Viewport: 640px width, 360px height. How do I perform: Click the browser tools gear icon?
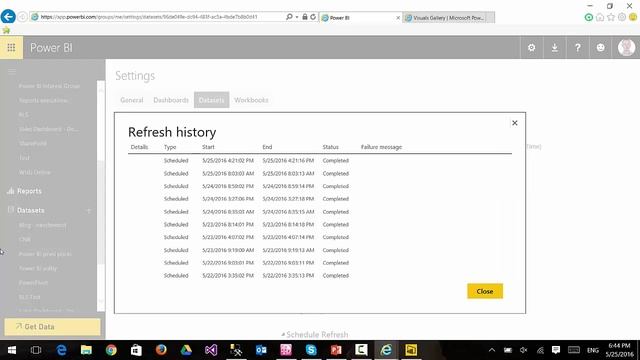pyautogui.click(x=622, y=17)
